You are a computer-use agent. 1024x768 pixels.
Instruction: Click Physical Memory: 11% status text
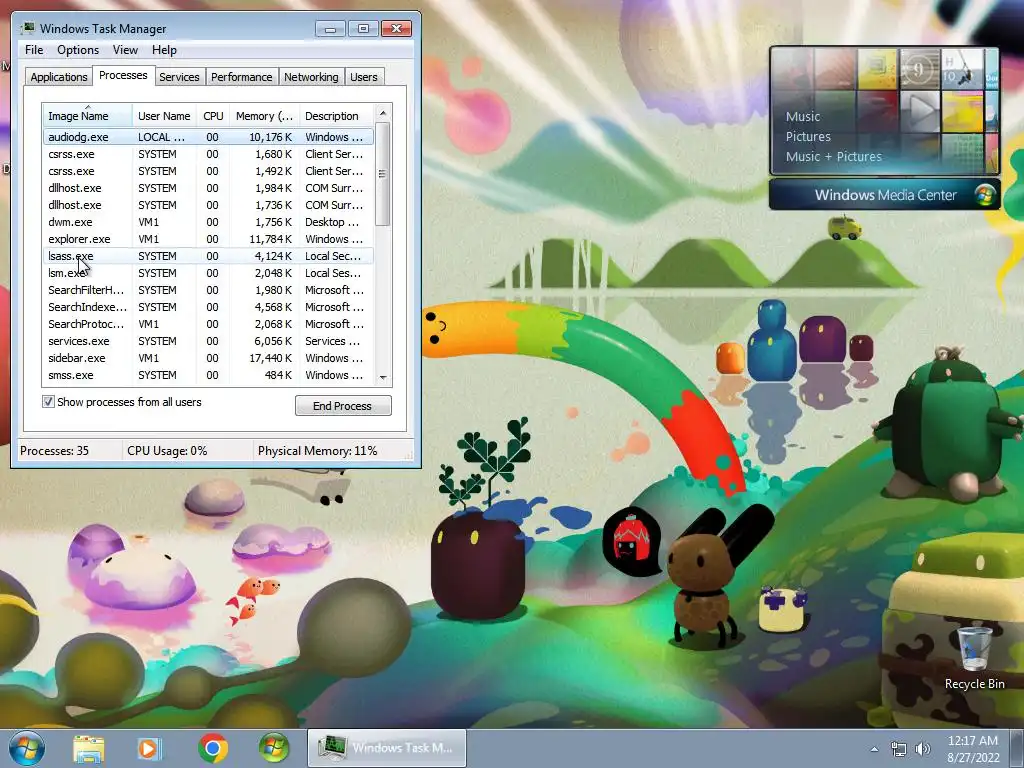point(317,451)
